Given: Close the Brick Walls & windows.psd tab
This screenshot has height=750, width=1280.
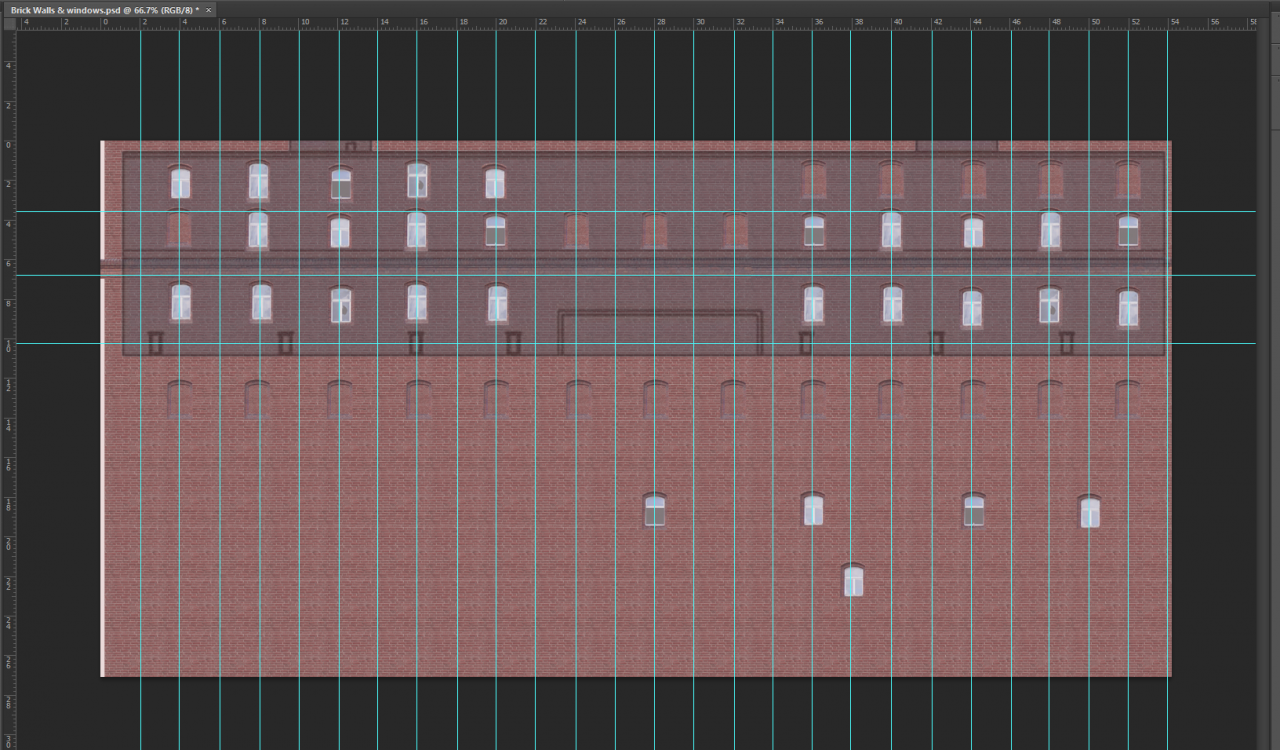Looking at the screenshot, I should pyautogui.click(x=208, y=9).
